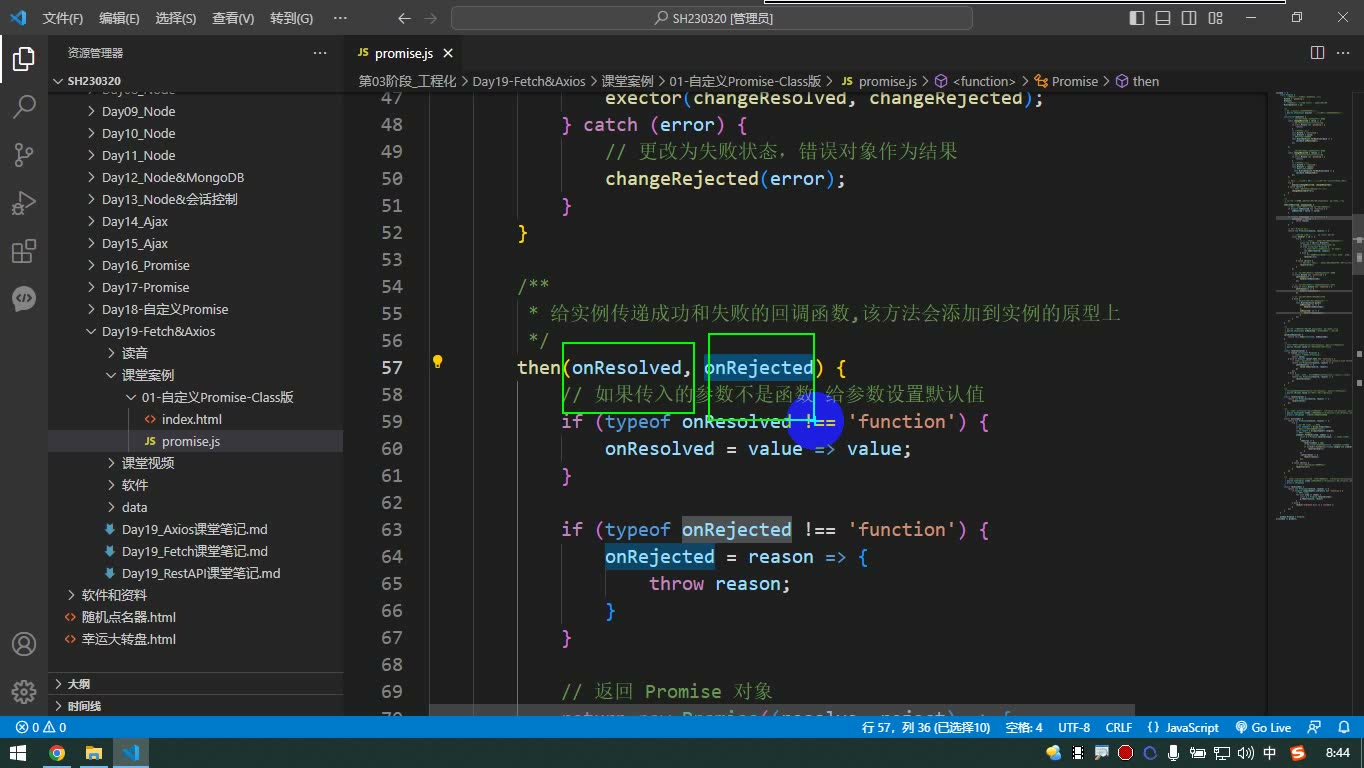
Task: Open the Manage settings gear
Action: [x=24, y=692]
